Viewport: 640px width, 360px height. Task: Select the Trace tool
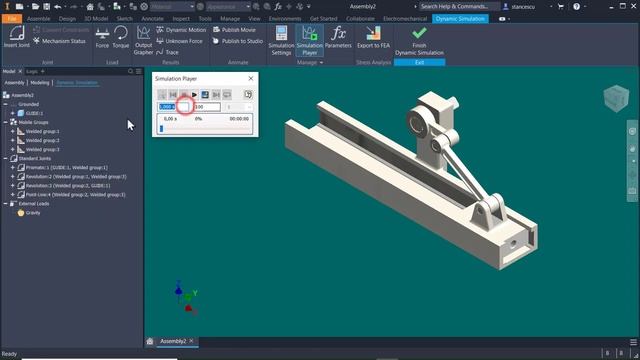click(x=167, y=52)
